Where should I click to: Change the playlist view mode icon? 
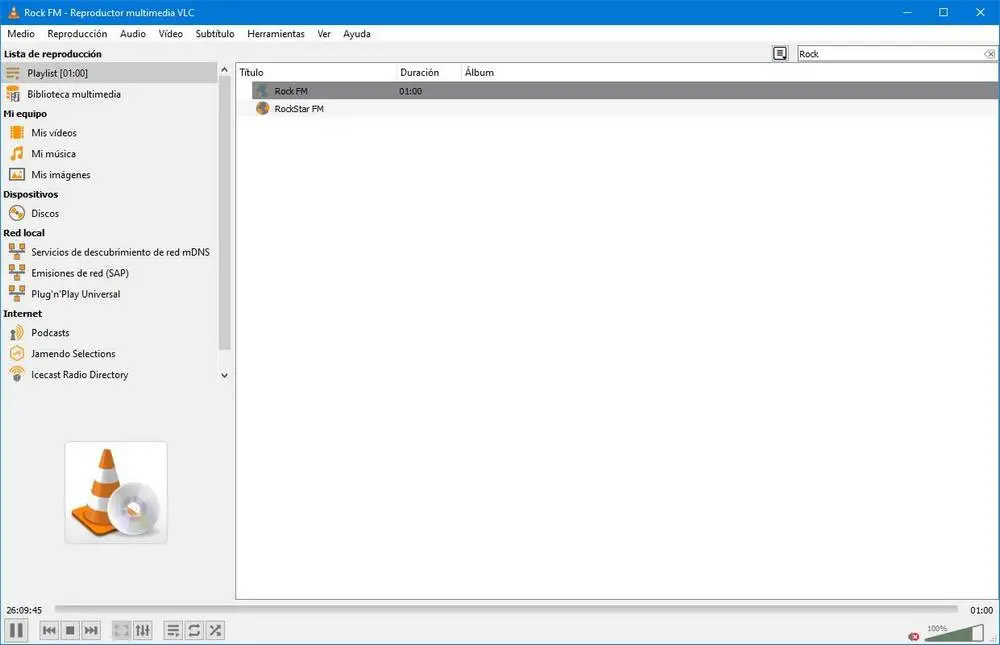(x=779, y=54)
